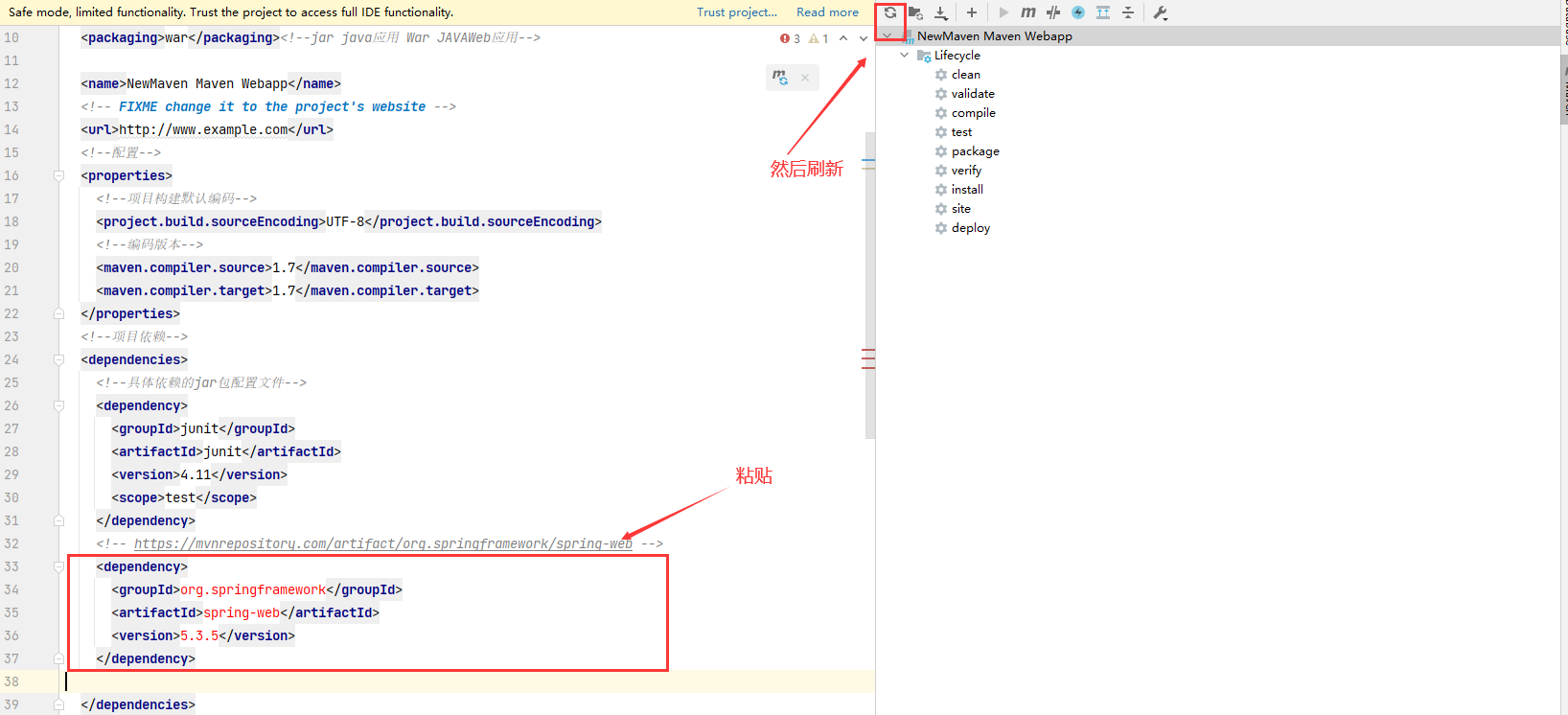Dismiss the floating Maven reload popup
Screen dimensions: 1568x715
pyautogui.click(x=805, y=78)
